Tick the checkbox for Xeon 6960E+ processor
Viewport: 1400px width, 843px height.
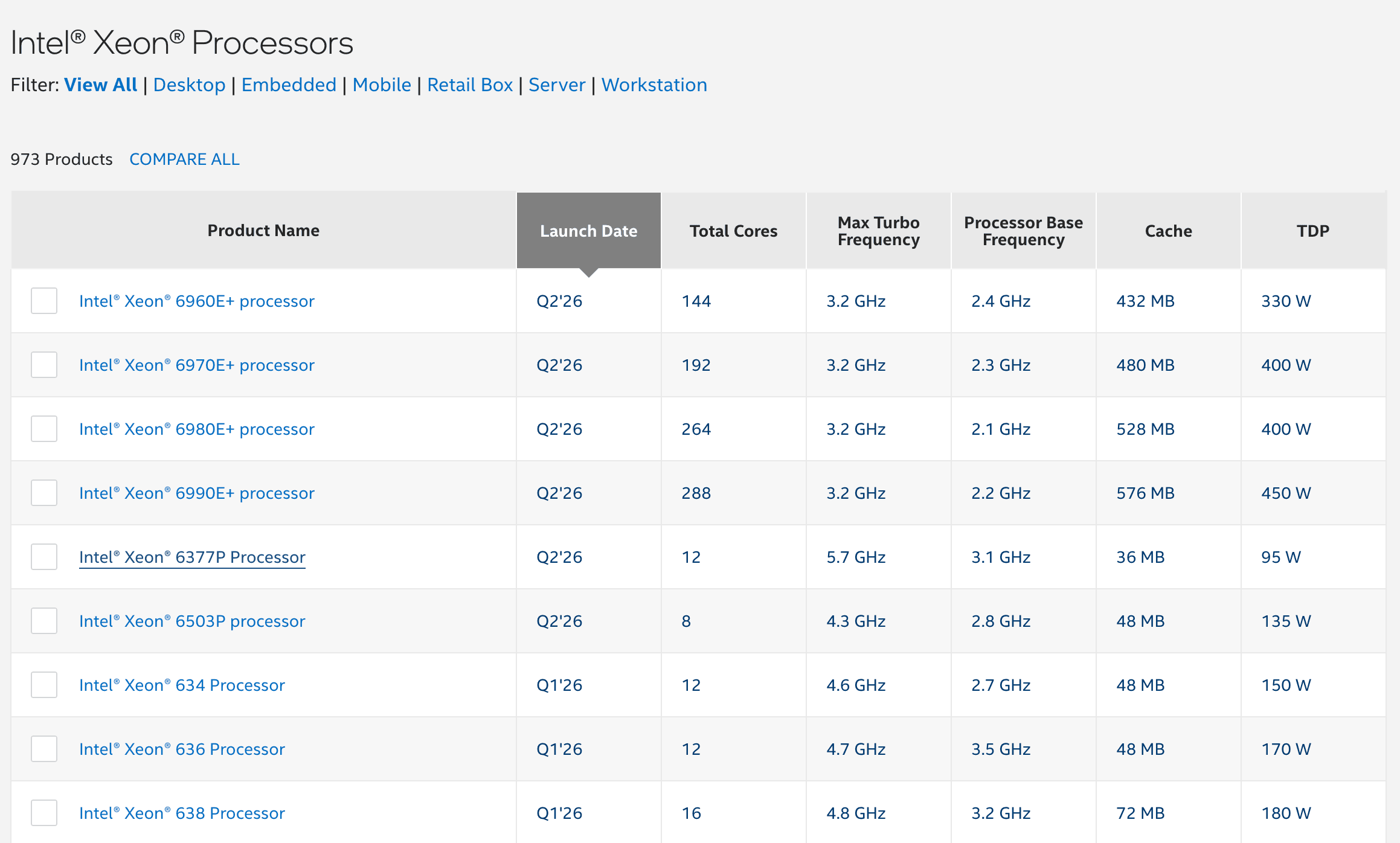[44, 301]
